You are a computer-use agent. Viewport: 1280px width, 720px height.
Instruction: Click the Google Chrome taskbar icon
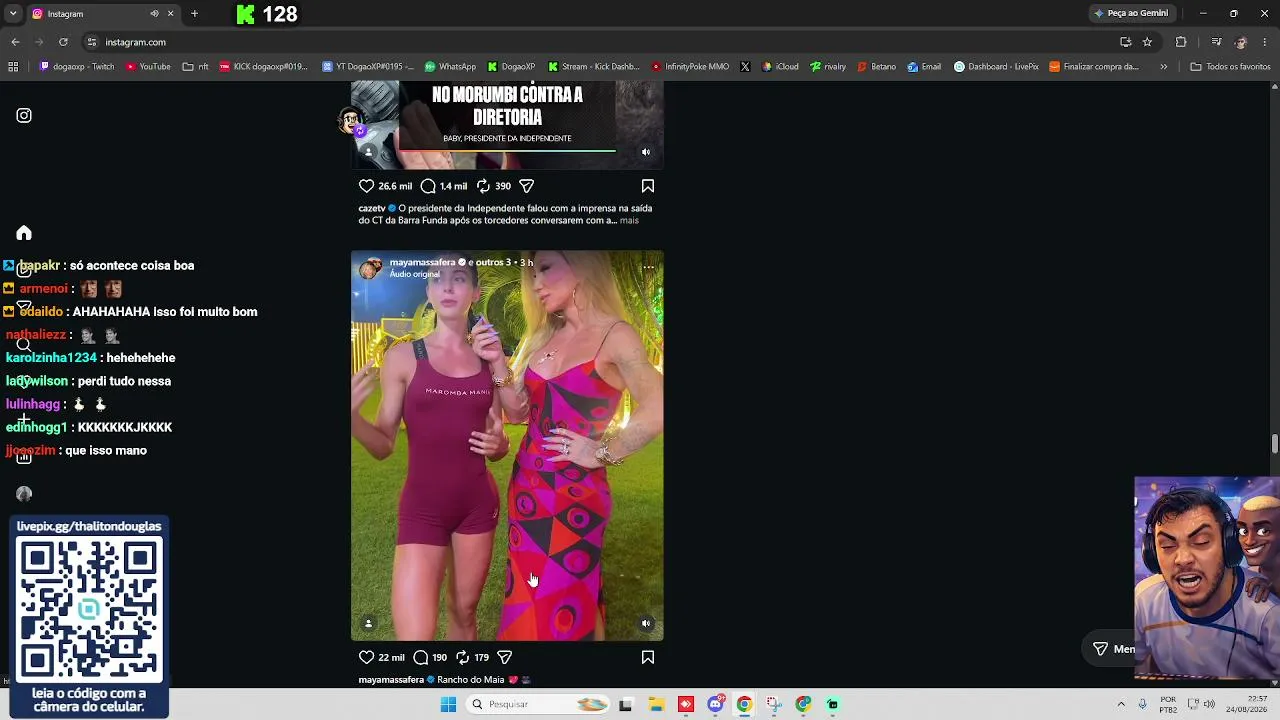coord(744,704)
